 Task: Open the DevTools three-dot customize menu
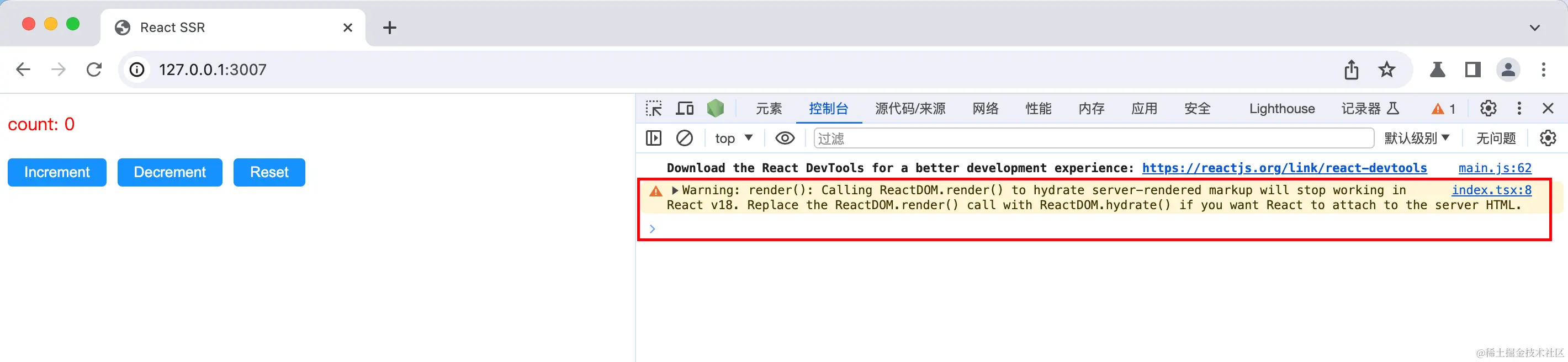point(1519,108)
